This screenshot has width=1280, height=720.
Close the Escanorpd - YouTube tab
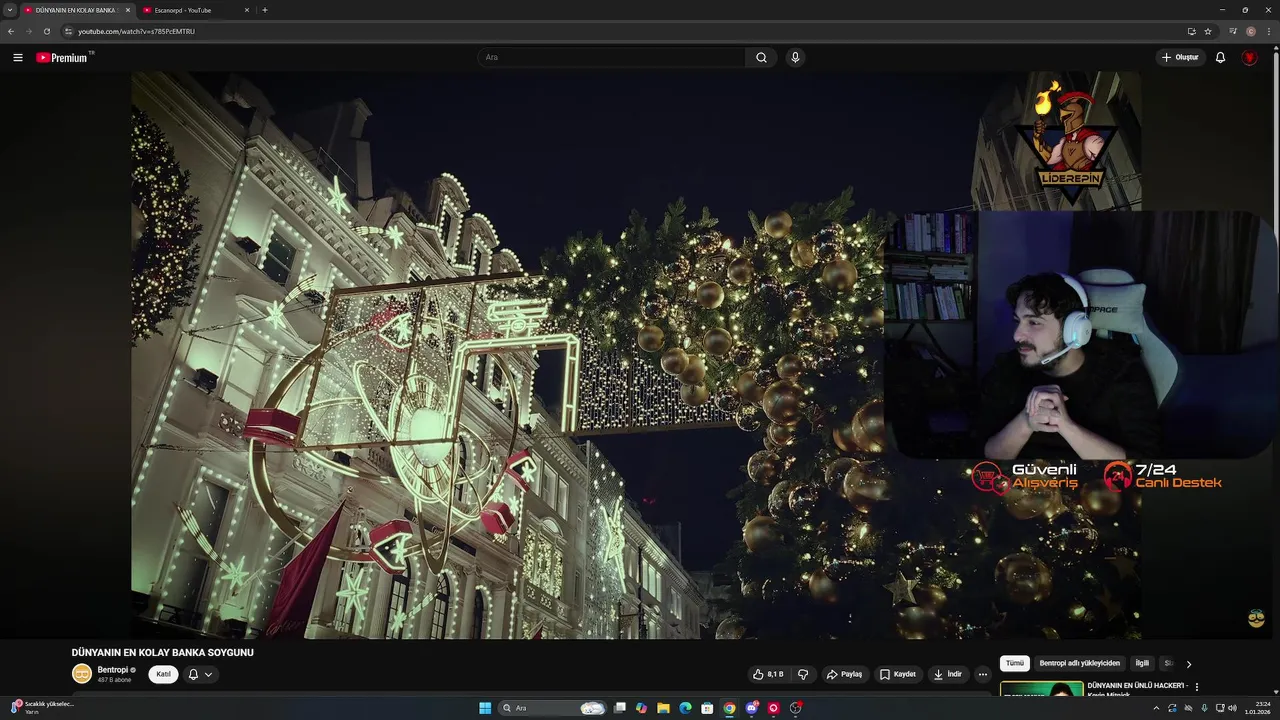click(x=247, y=10)
